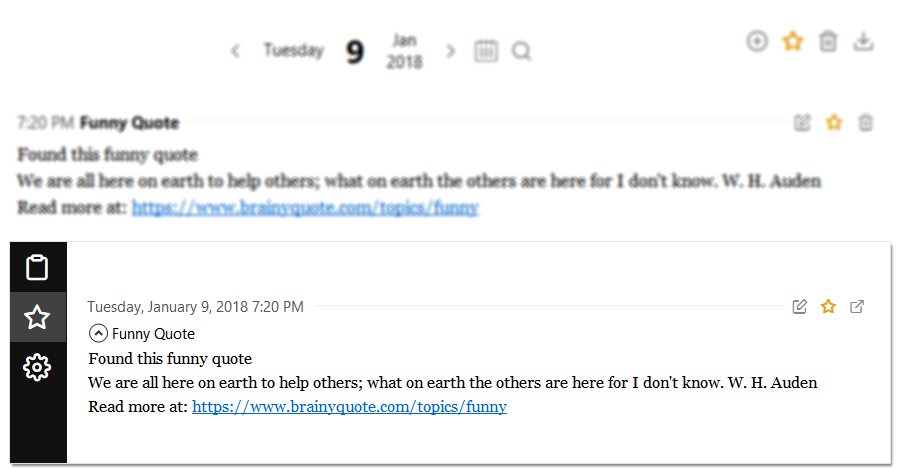The height and width of the screenshot is (474, 900).
Task: Delete the day using top trash icon
Action: pos(828,41)
